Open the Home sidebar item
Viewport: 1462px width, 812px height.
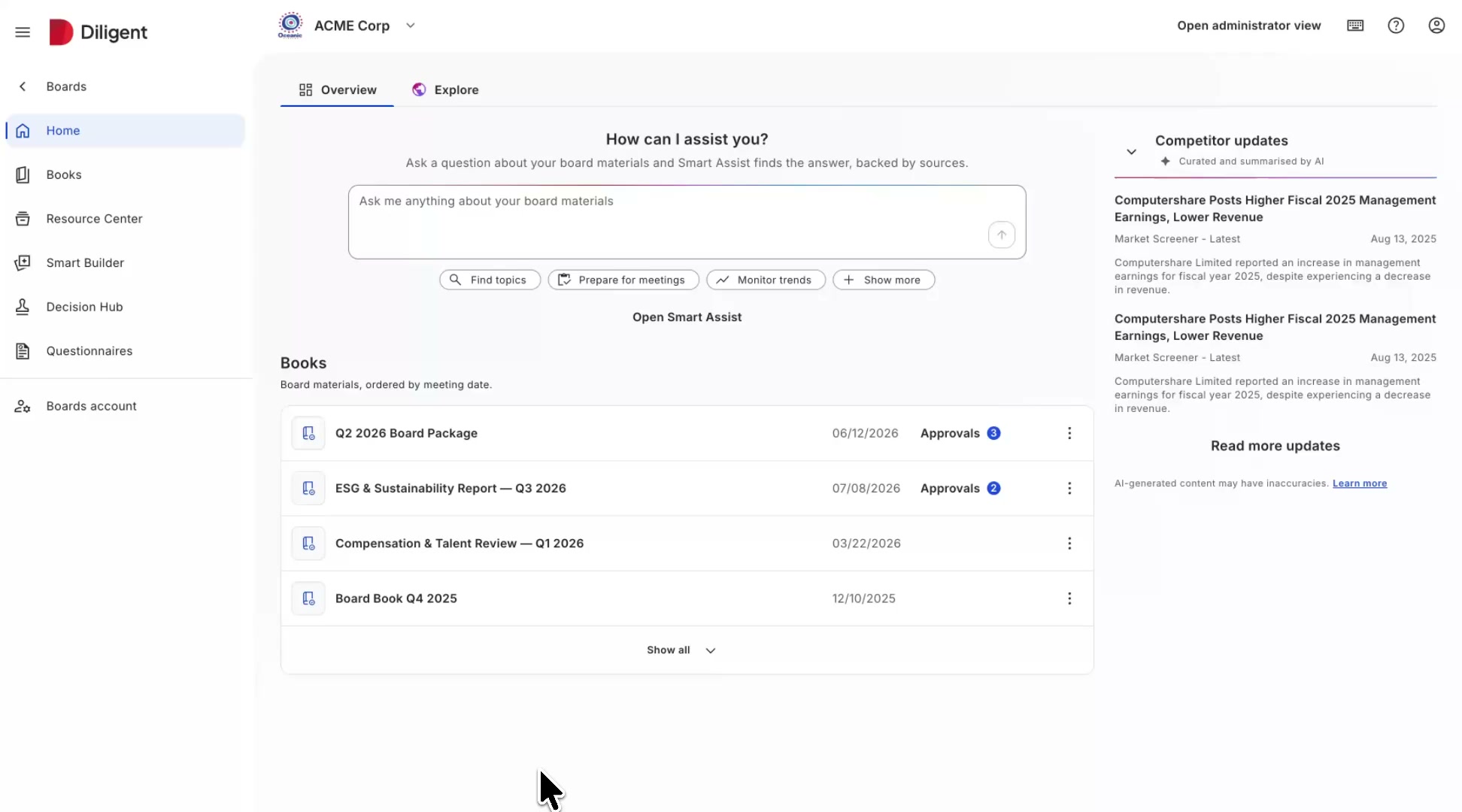[126, 131]
